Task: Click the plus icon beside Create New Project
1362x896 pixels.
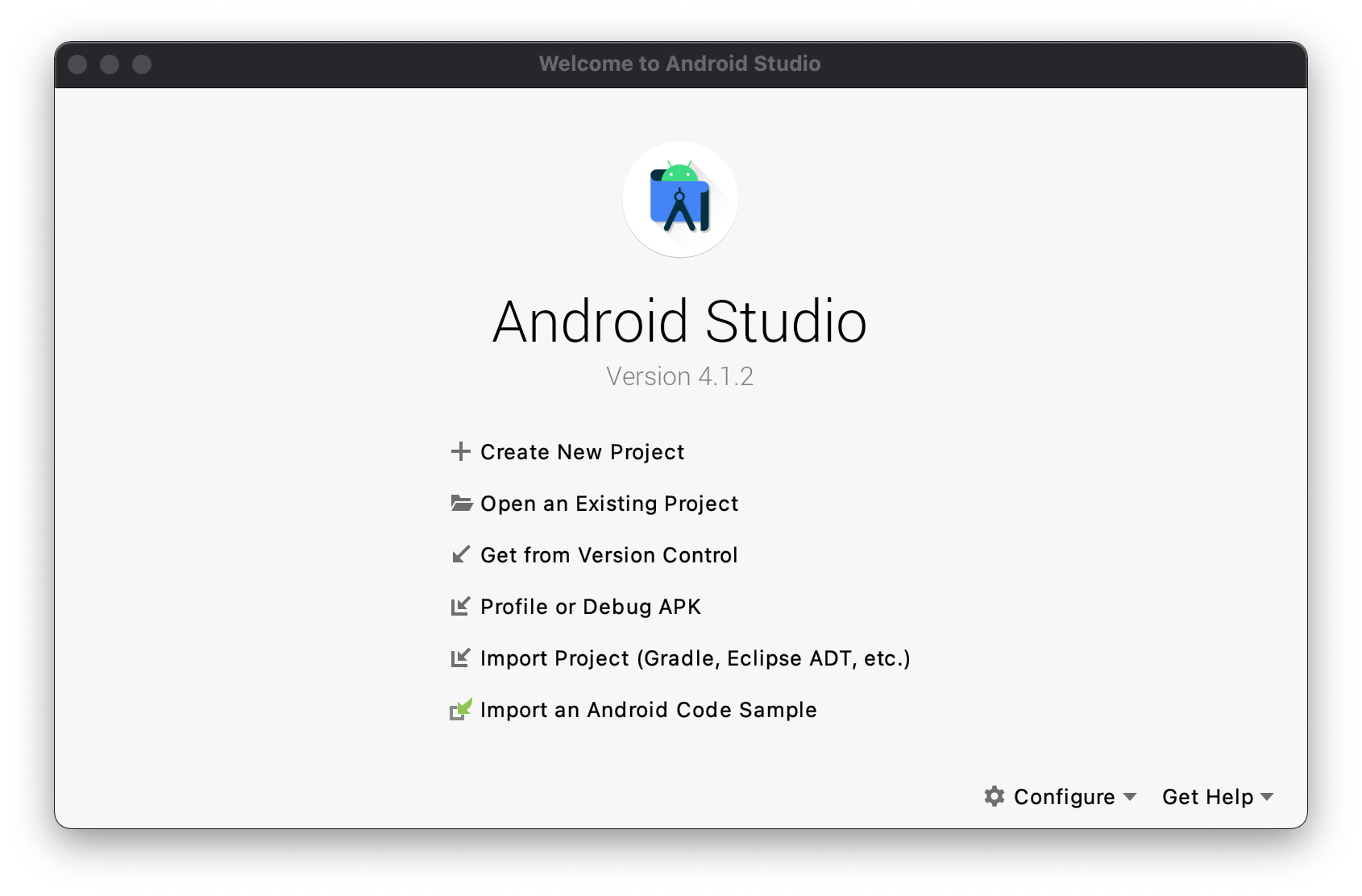Action: pos(461,452)
